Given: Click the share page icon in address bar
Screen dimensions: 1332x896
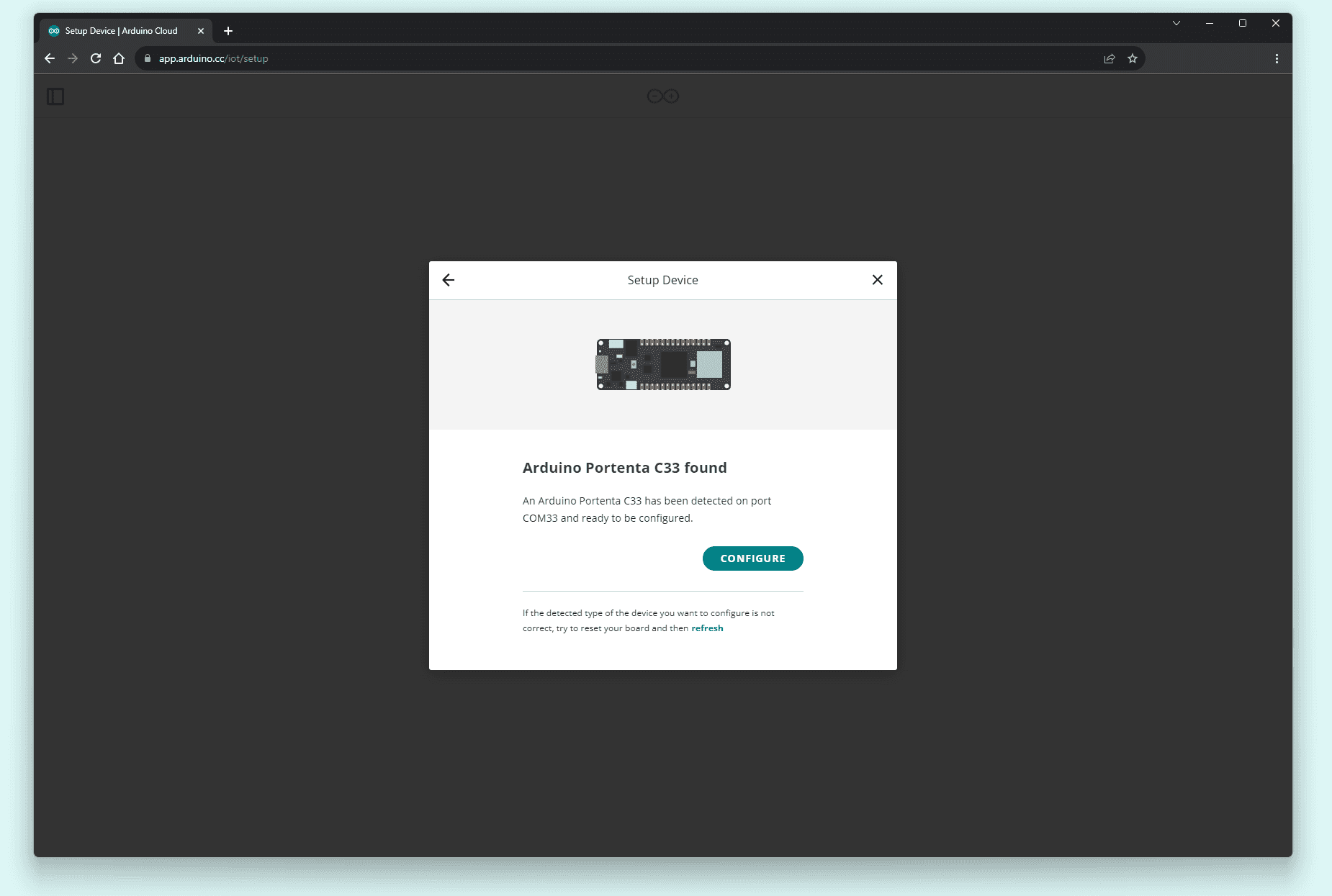Looking at the screenshot, I should click(x=1110, y=59).
